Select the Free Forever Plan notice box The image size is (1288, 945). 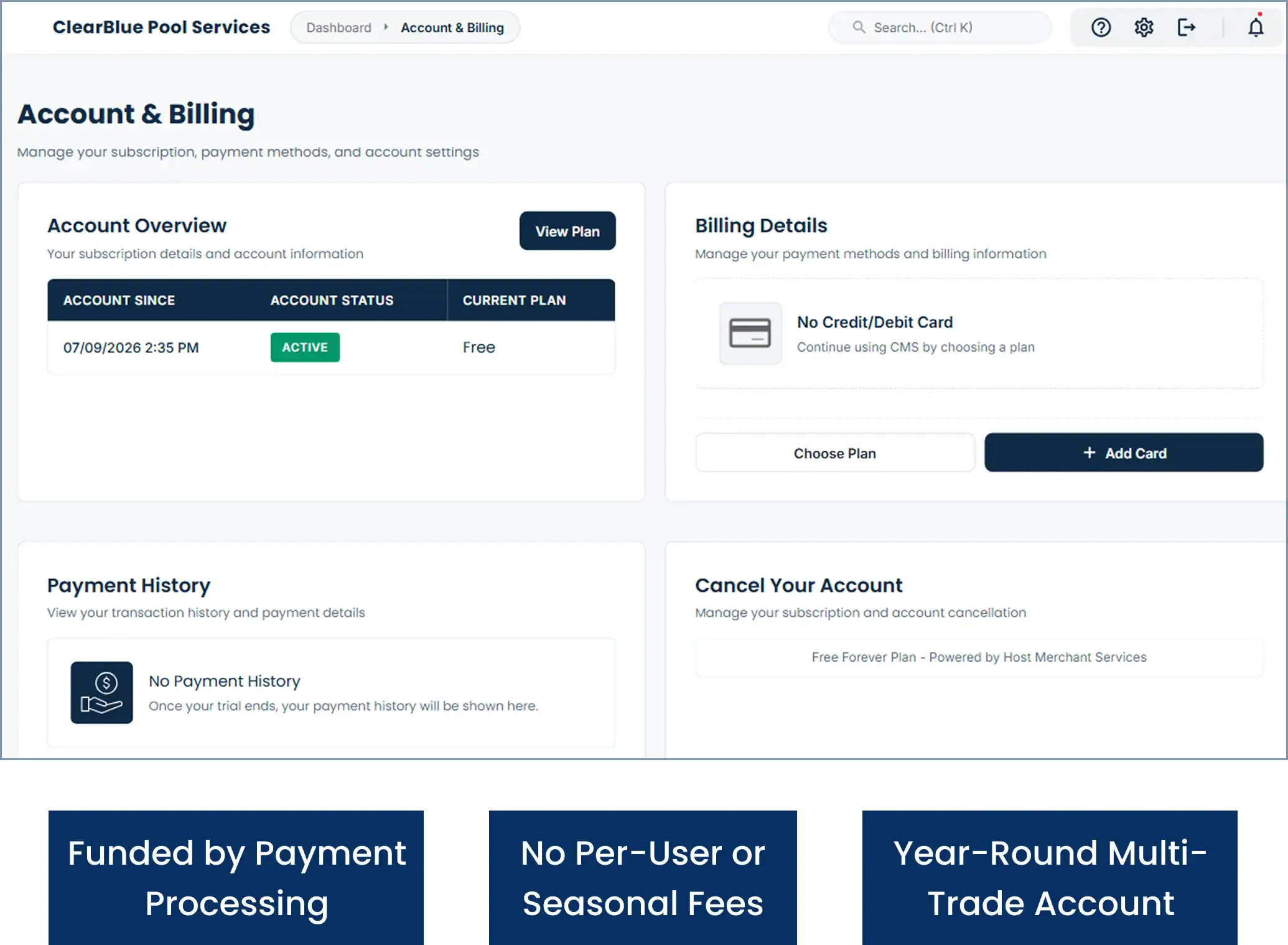coord(979,657)
